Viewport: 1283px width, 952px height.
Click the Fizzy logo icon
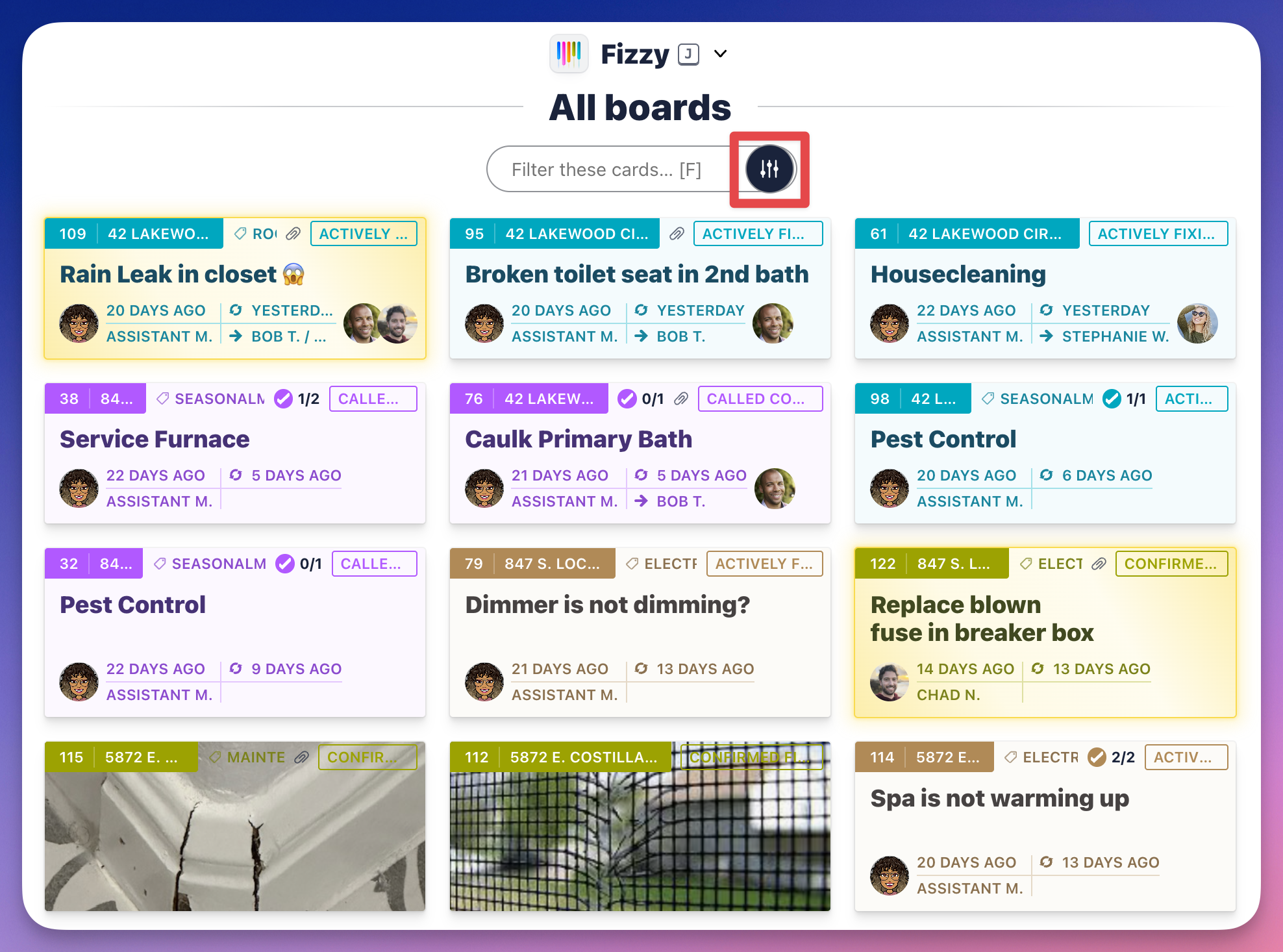pos(569,53)
